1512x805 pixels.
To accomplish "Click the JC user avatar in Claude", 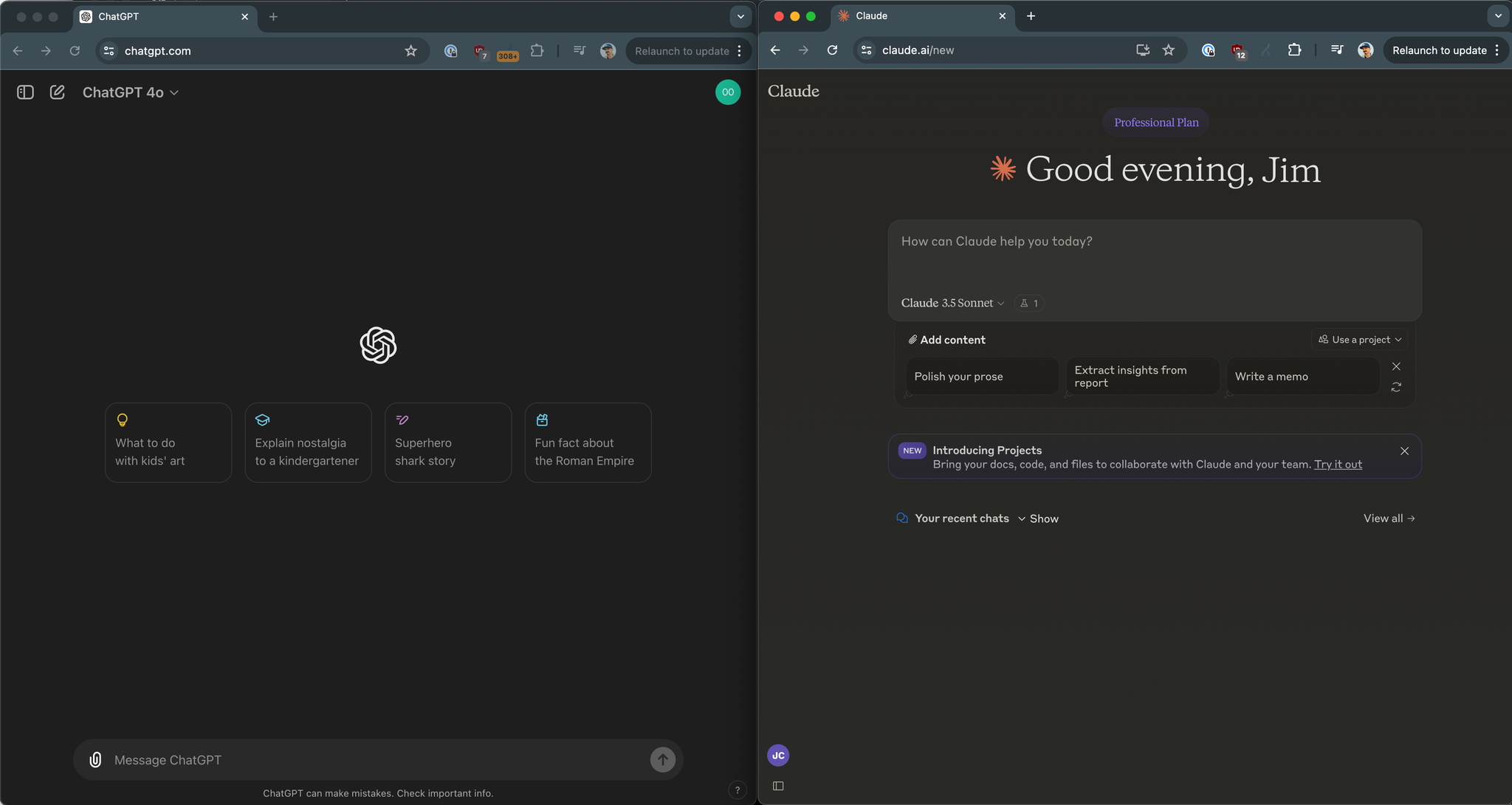I will coord(777,756).
